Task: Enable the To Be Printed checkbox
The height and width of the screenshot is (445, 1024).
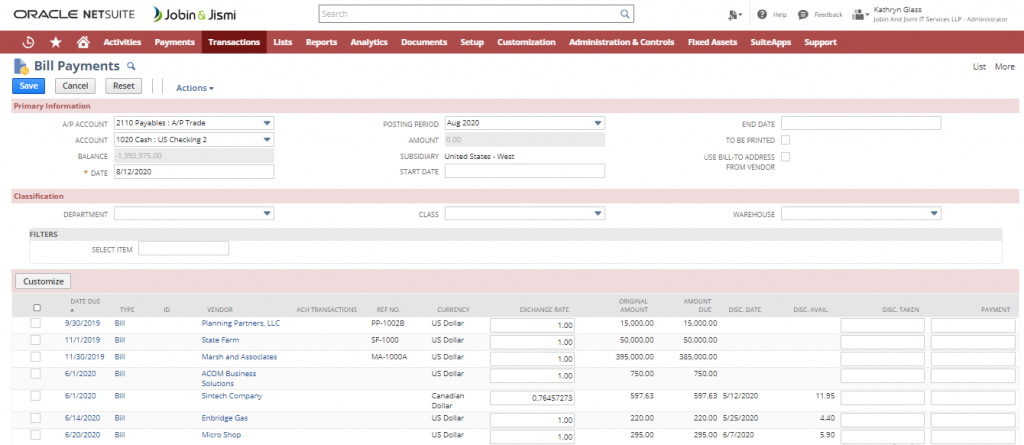Action: (x=785, y=140)
